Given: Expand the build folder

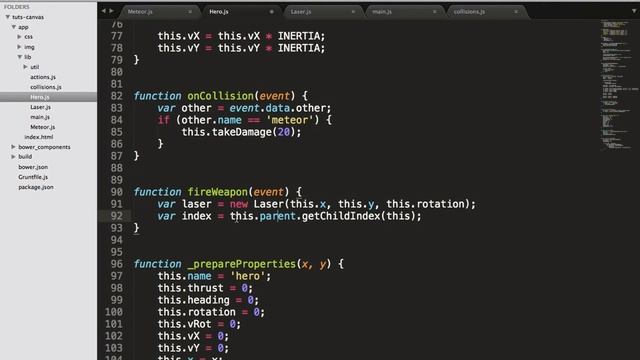Looking at the screenshot, I should point(13,157).
